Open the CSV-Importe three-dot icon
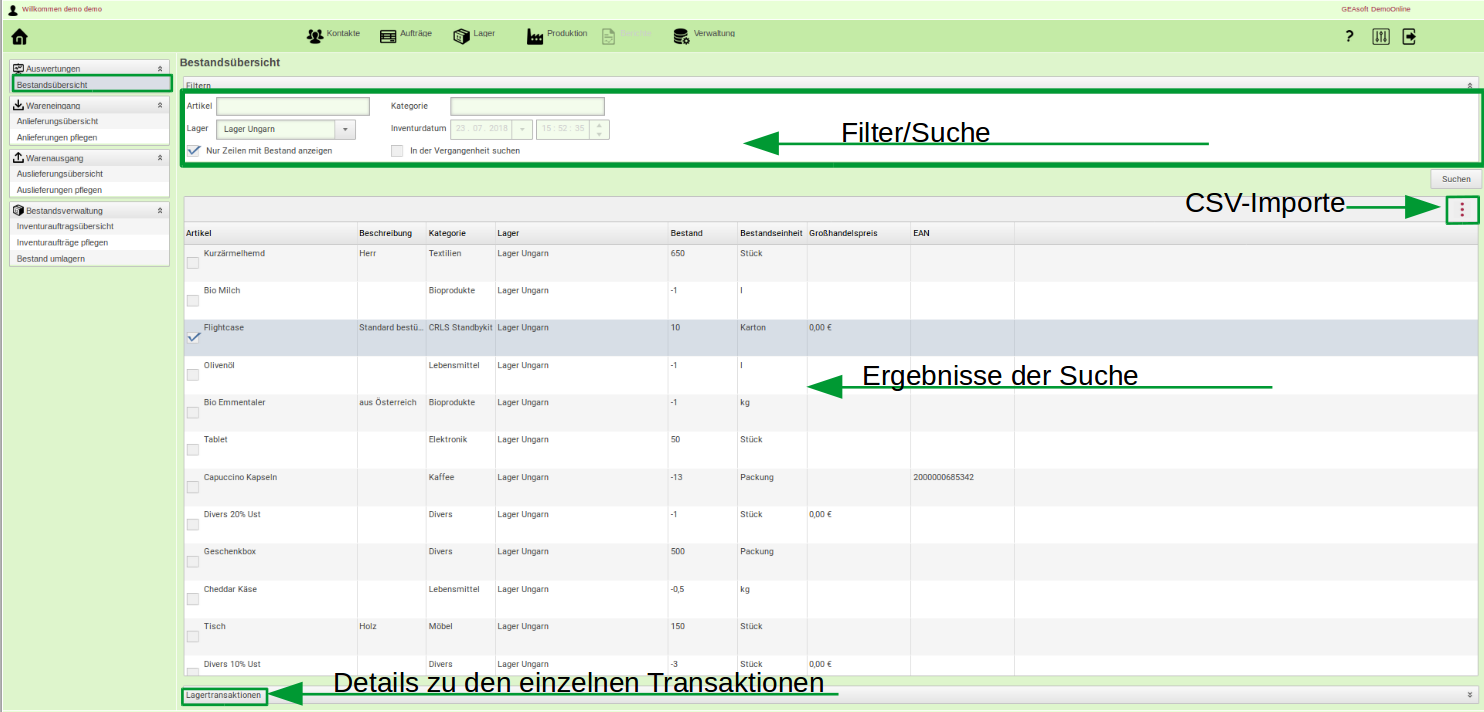This screenshot has width=1484, height=712. 1463,210
